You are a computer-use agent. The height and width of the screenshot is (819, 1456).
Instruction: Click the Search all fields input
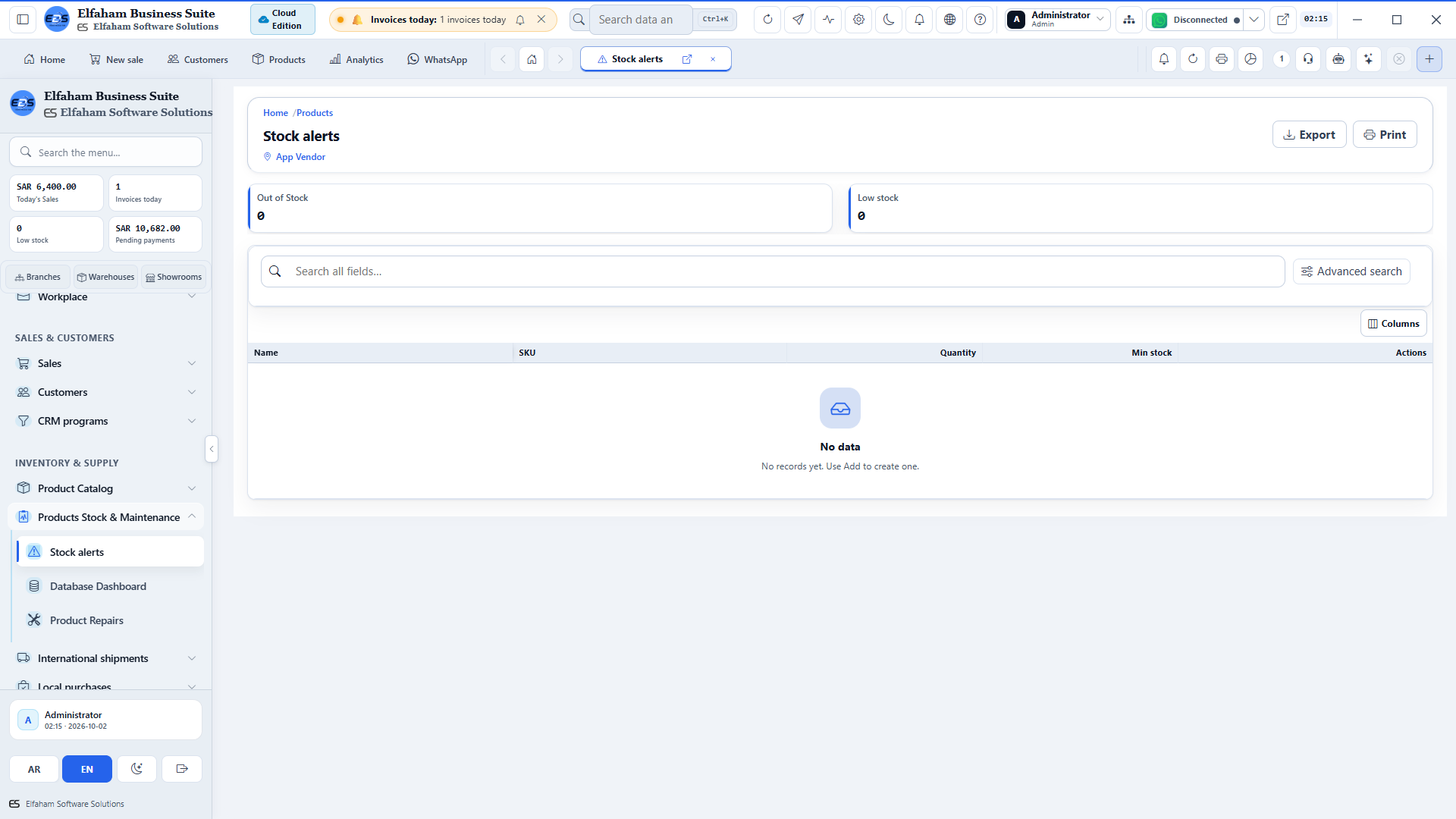coord(773,271)
